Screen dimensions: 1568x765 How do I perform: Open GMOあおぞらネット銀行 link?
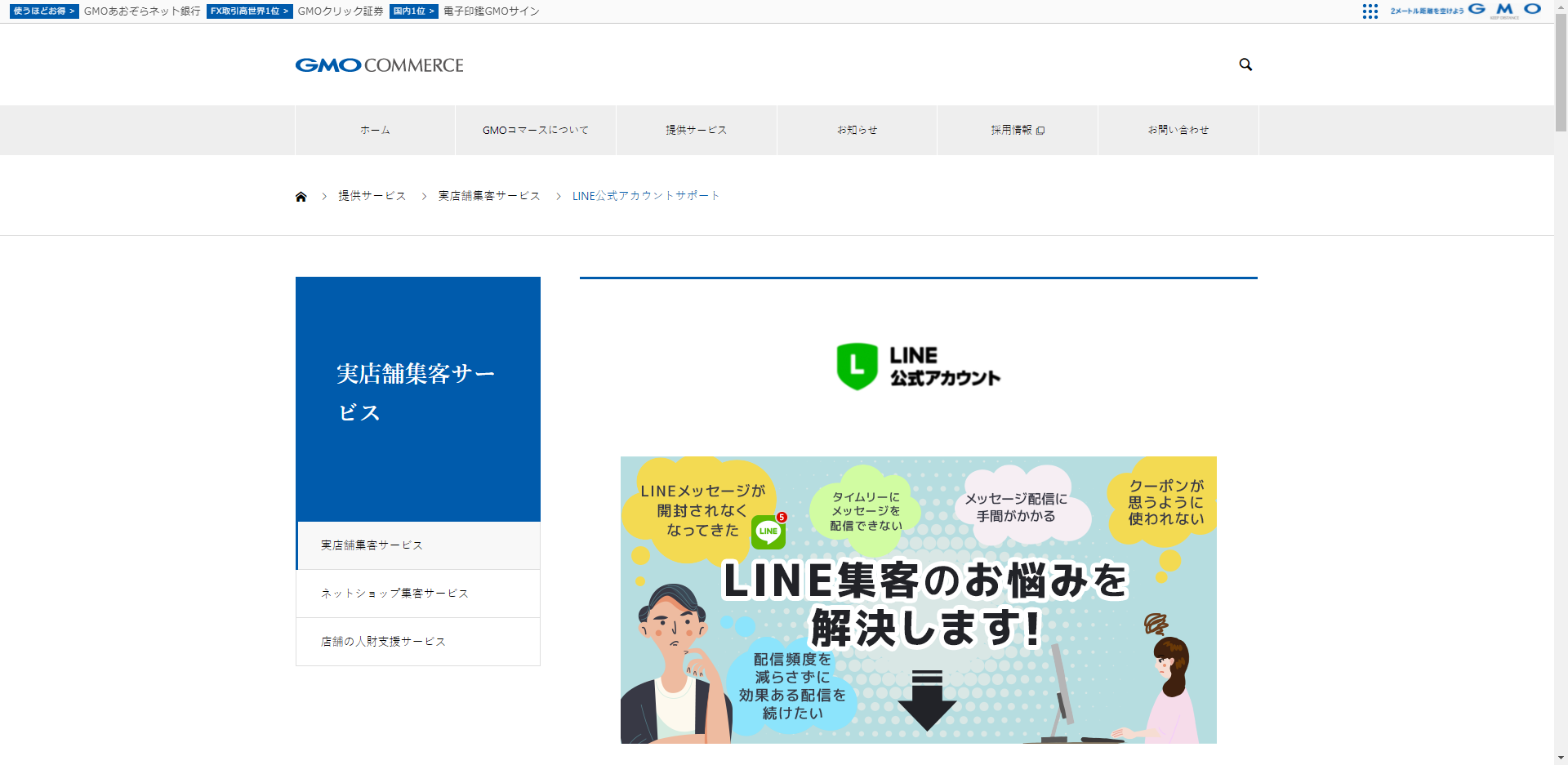(142, 11)
